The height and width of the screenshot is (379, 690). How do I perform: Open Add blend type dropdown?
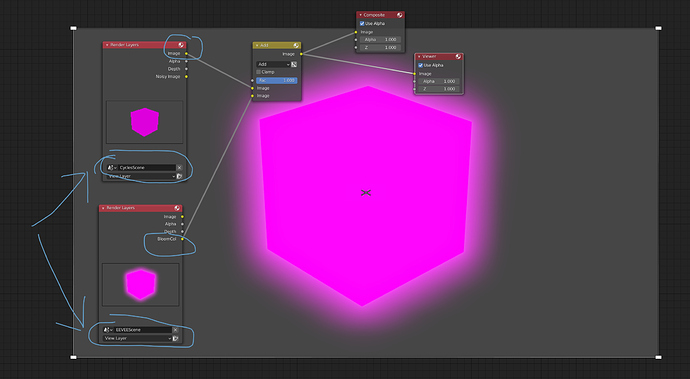click(273, 64)
